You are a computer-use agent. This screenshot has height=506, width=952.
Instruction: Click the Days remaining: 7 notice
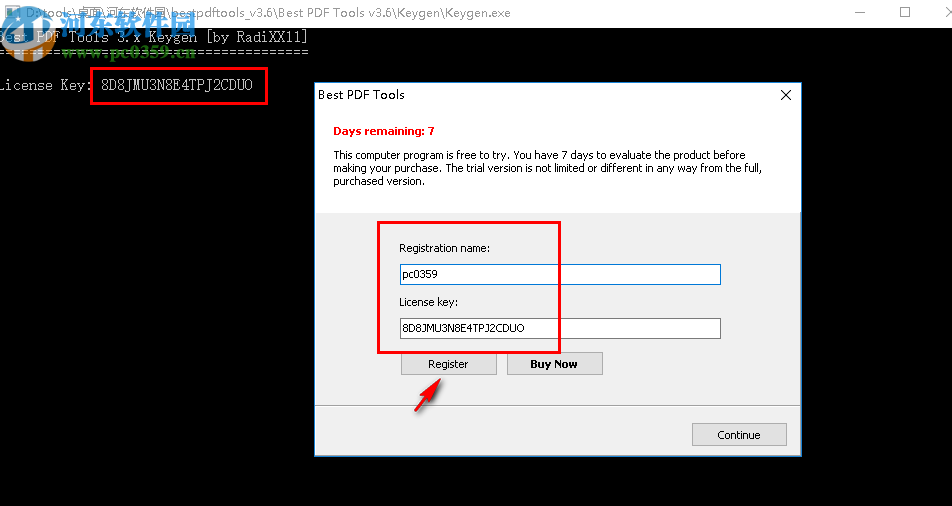(384, 131)
